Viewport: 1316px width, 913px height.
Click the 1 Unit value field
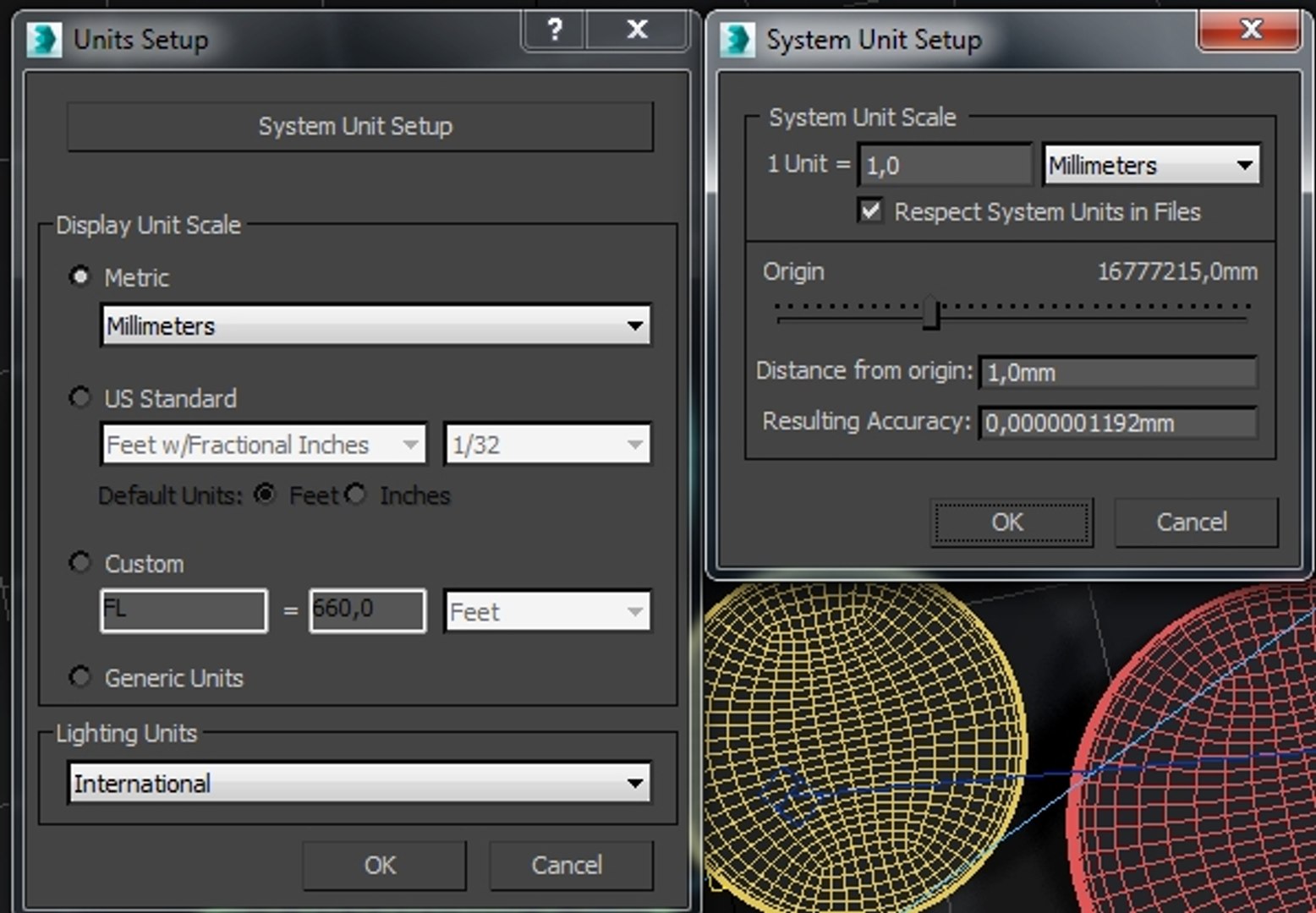946,165
